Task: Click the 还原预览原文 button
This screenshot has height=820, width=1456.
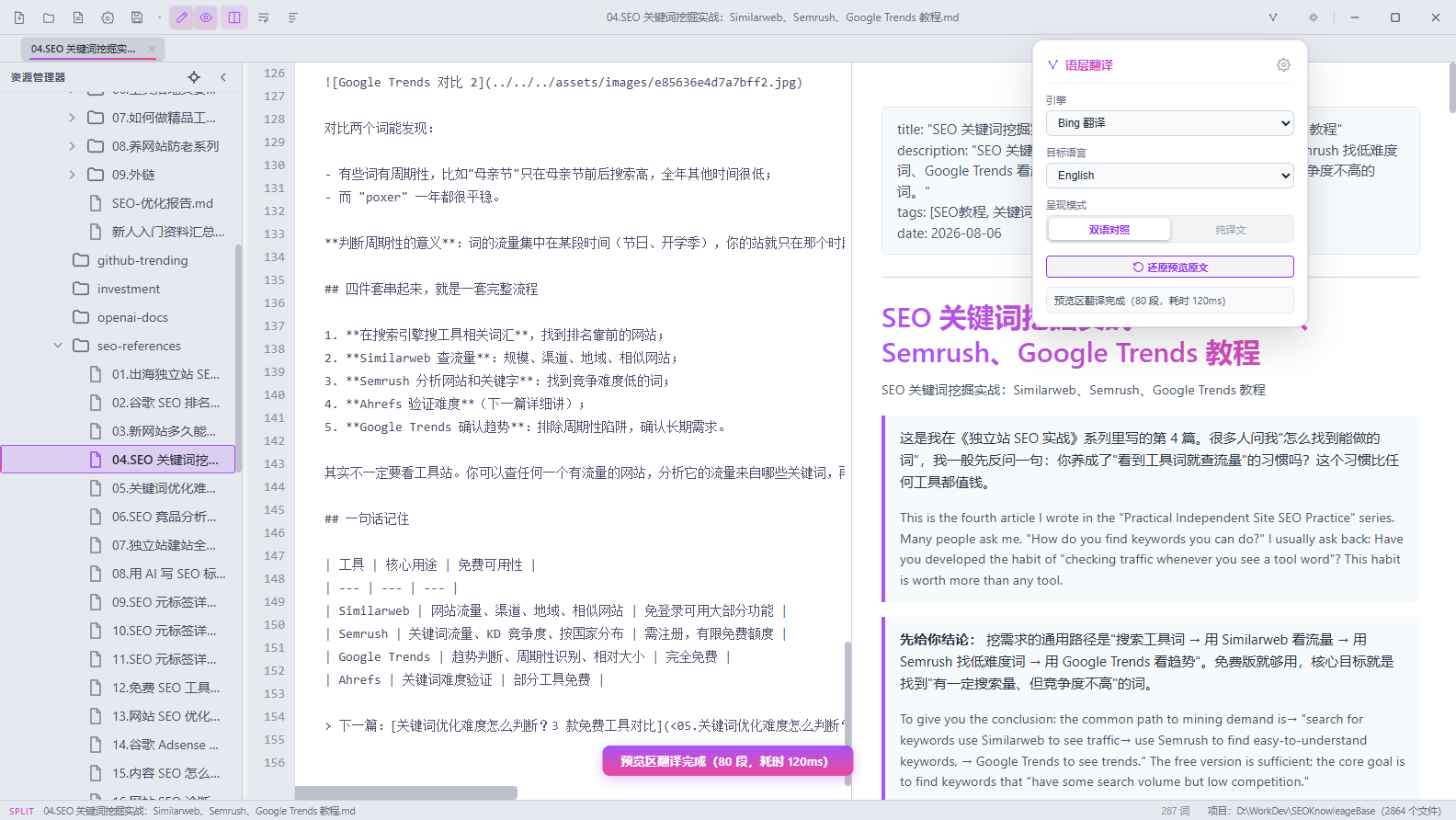Action: point(1169,267)
